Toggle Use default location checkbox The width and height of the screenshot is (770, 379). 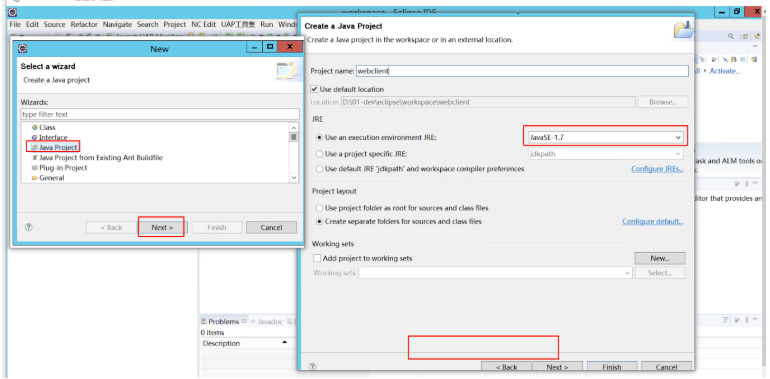(315, 89)
